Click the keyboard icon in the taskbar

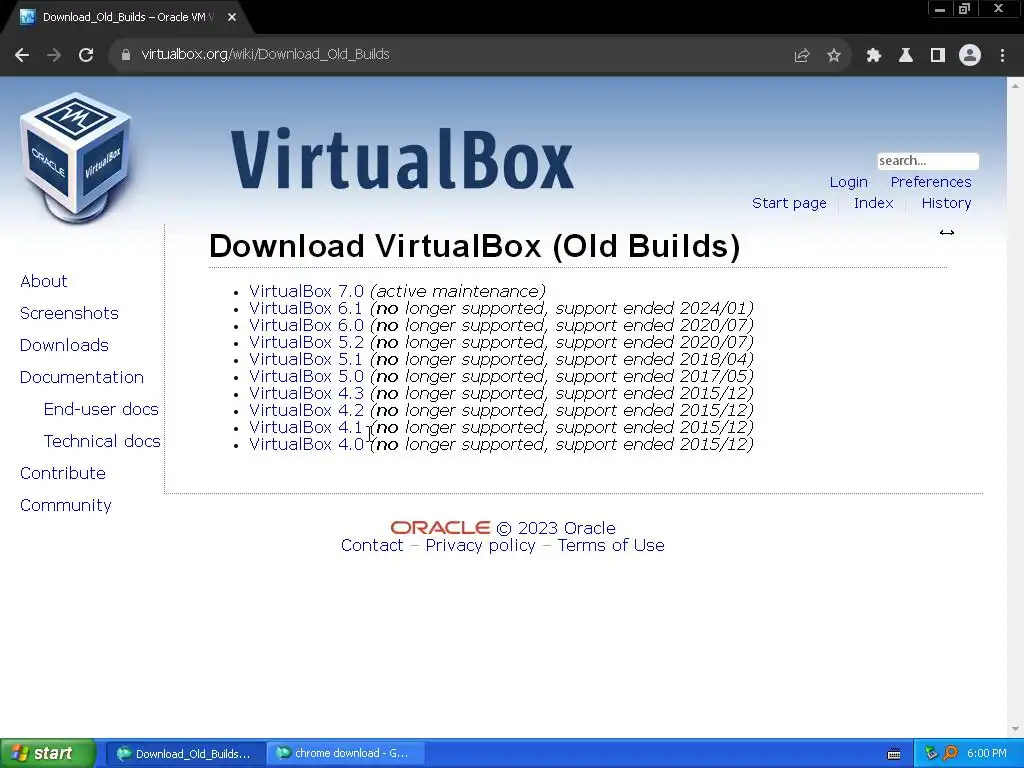click(x=894, y=754)
